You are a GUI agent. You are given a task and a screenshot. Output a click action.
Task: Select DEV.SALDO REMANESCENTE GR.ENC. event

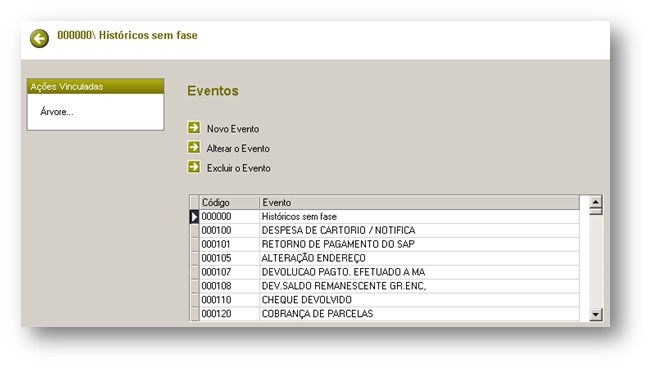tap(419, 286)
